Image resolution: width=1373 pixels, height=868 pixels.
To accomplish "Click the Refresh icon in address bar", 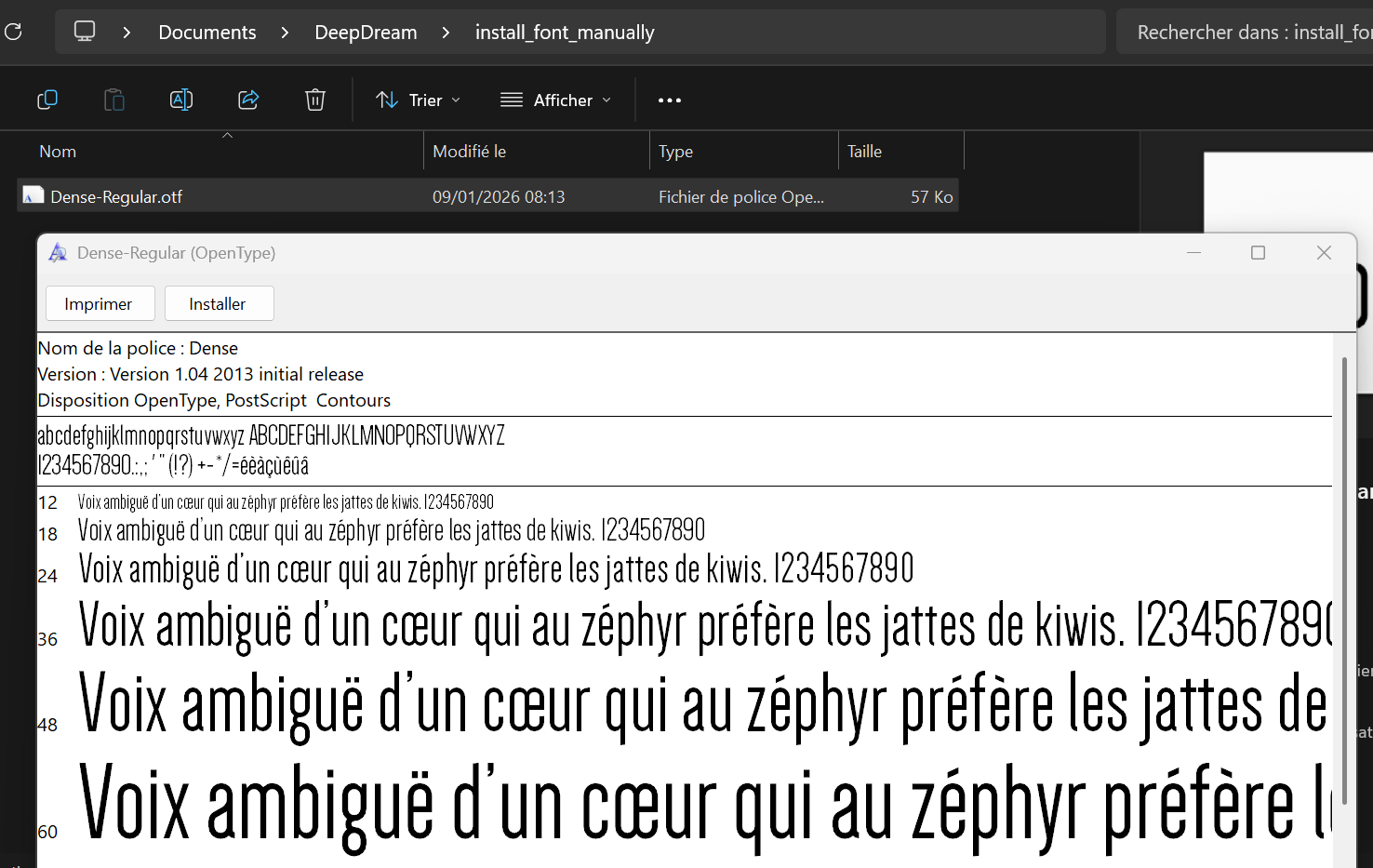I will pyautogui.click(x=13, y=33).
